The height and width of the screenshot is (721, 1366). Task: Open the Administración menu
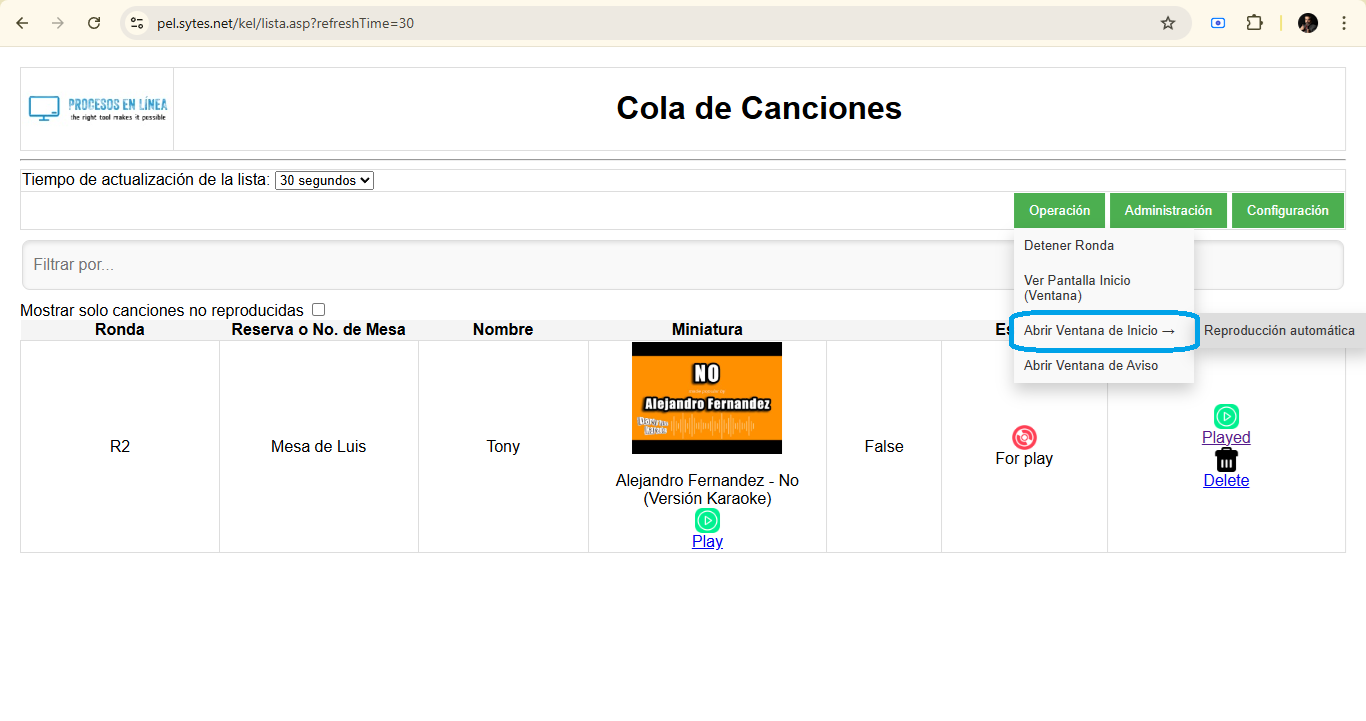pos(1168,210)
